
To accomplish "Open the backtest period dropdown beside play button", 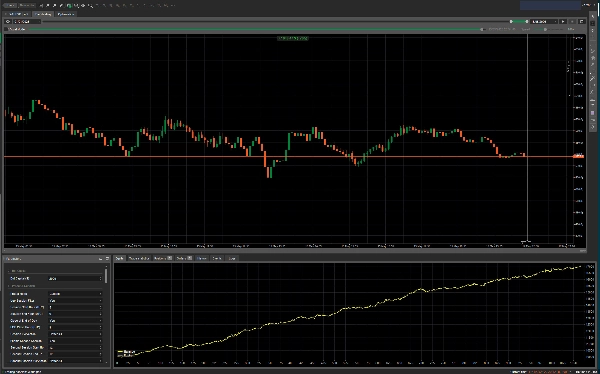I will (544, 22).
